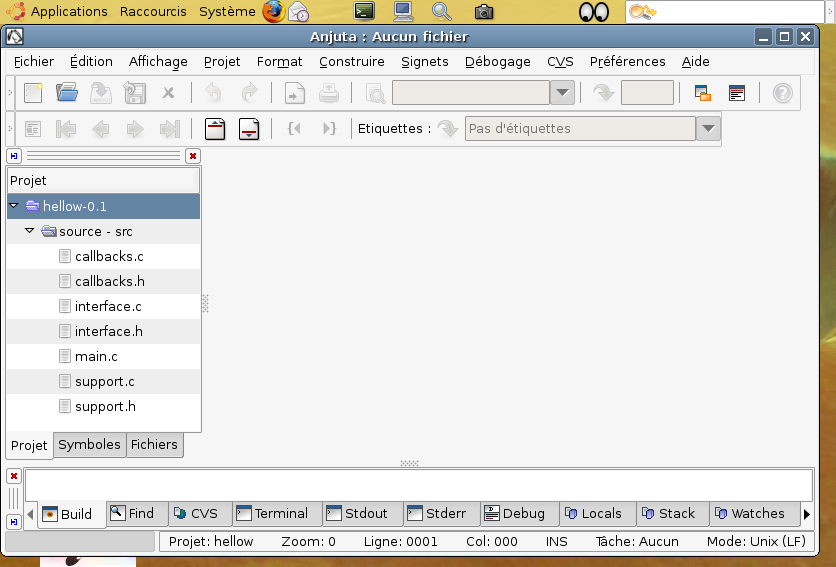This screenshot has height=567, width=836.
Task: Click the Find magnifier toolbar icon
Action: tap(375, 93)
